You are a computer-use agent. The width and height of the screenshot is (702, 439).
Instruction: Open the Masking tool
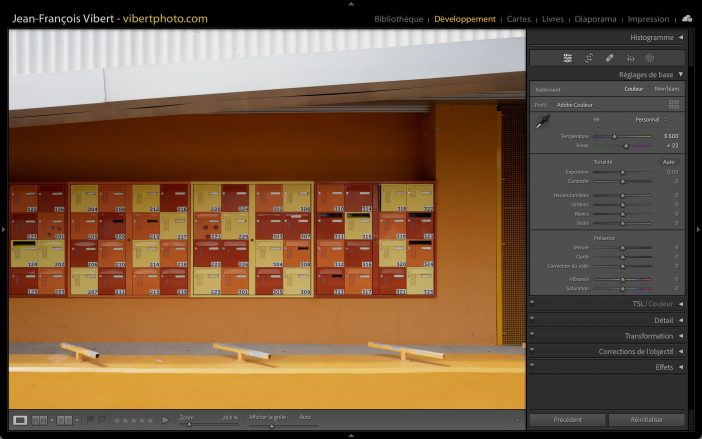[x=650, y=58]
